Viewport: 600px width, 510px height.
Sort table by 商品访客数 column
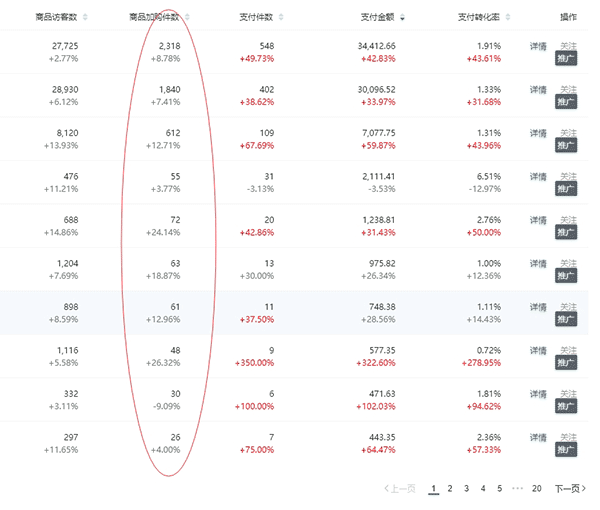click(x=85, y=17)
